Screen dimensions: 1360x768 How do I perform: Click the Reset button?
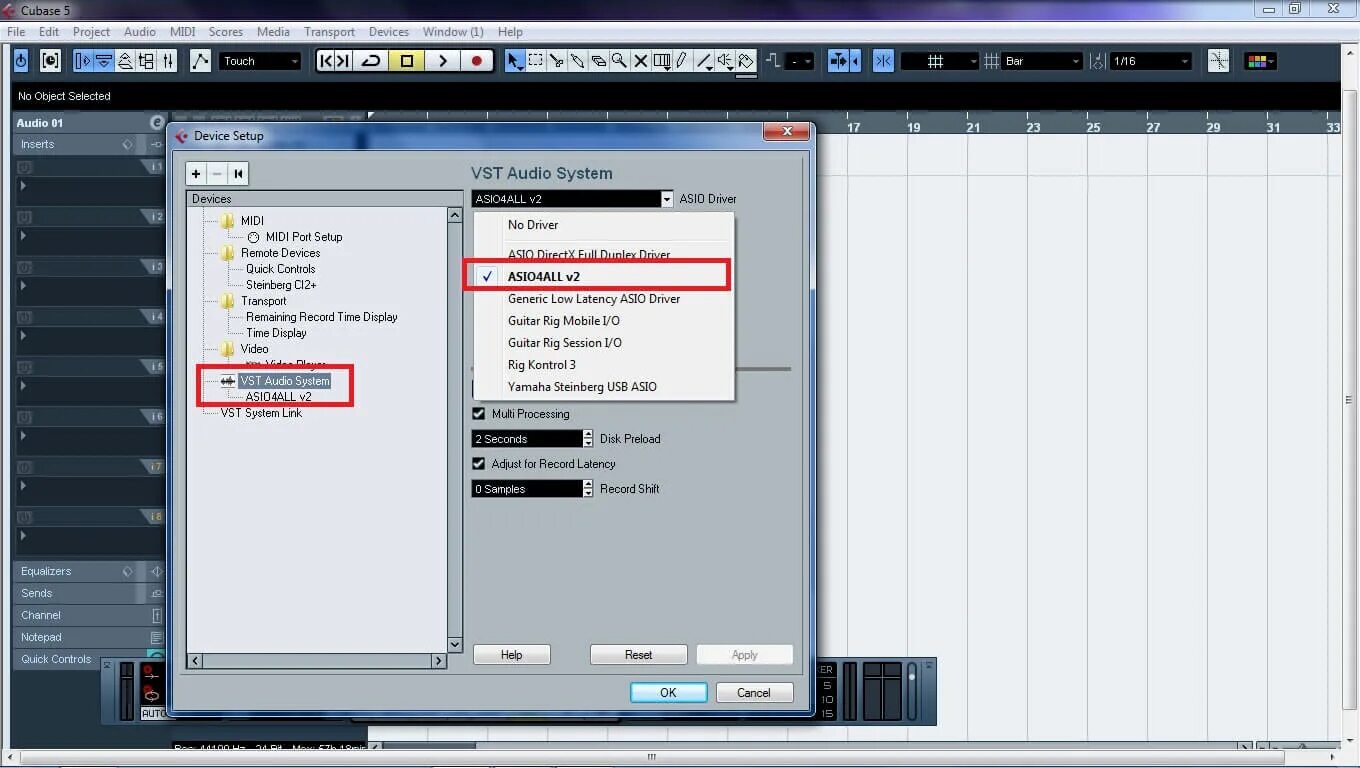638,655
